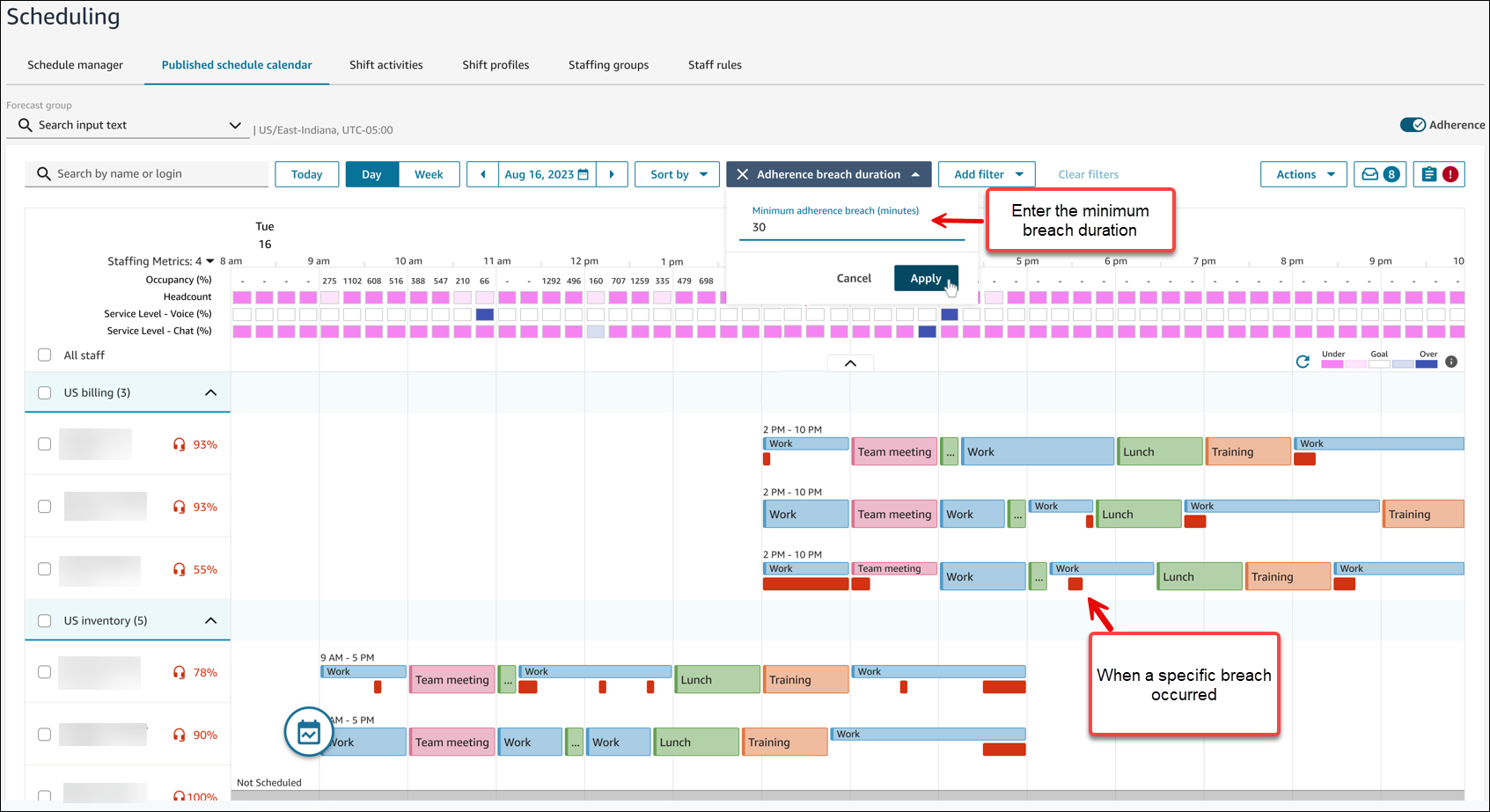Click the next-day arrow beside the date

tap(613, 174)
